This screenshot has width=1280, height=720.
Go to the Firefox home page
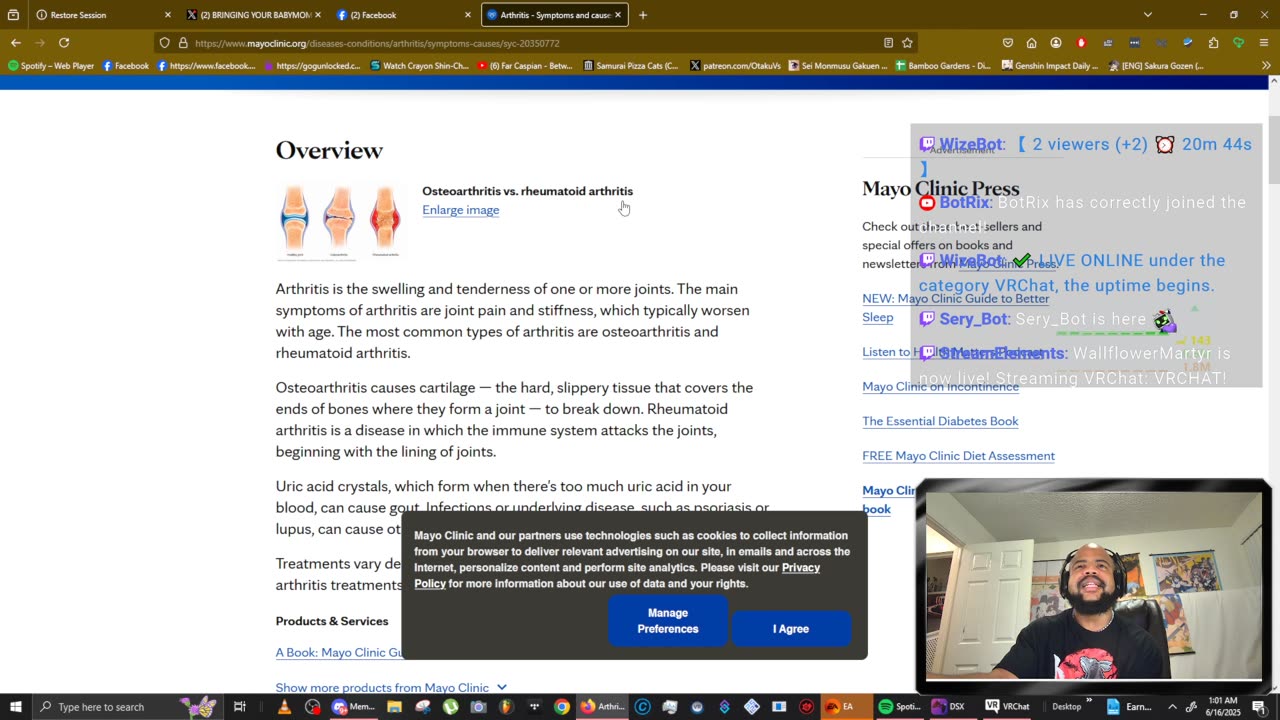point(1031,43)
